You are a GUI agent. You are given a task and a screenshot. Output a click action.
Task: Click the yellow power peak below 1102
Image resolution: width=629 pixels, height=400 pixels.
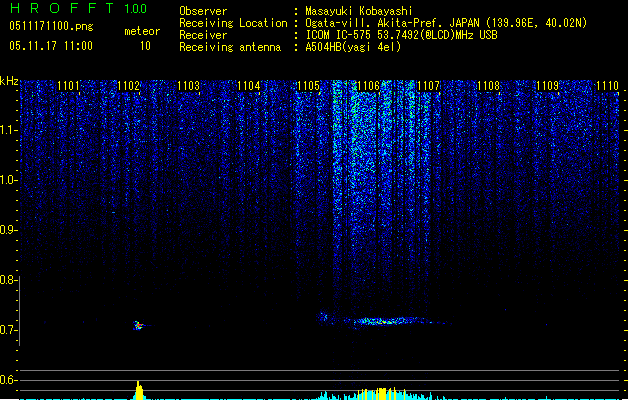[x=139, y=390]
